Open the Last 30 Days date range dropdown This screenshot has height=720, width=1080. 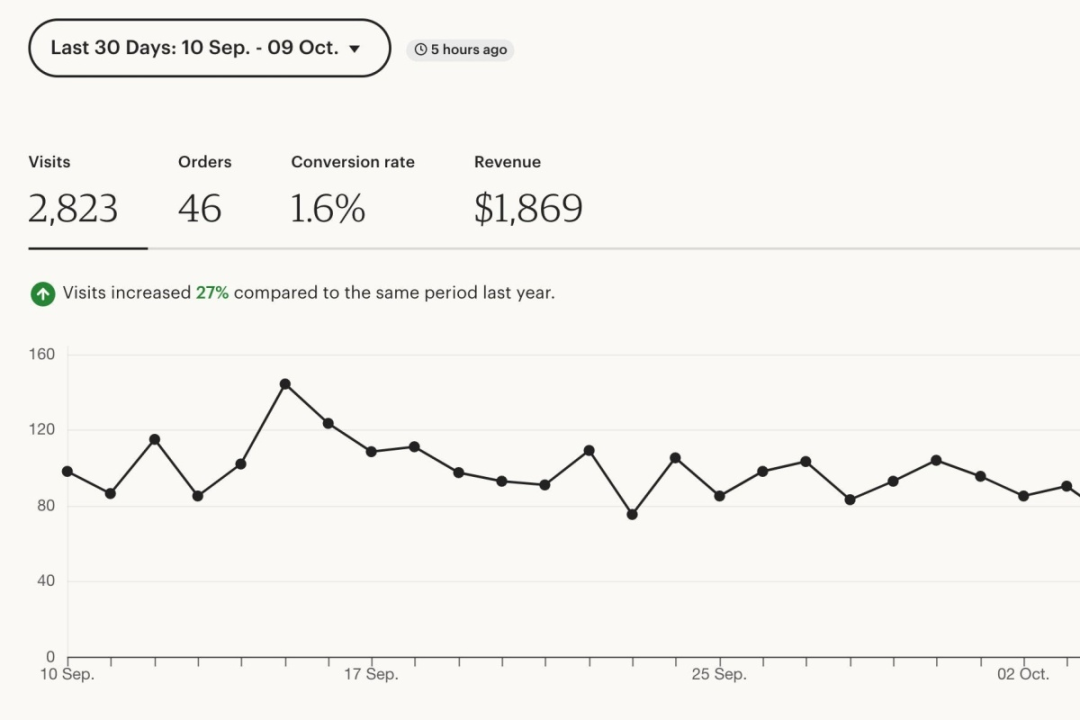click(x=209, y=48)
